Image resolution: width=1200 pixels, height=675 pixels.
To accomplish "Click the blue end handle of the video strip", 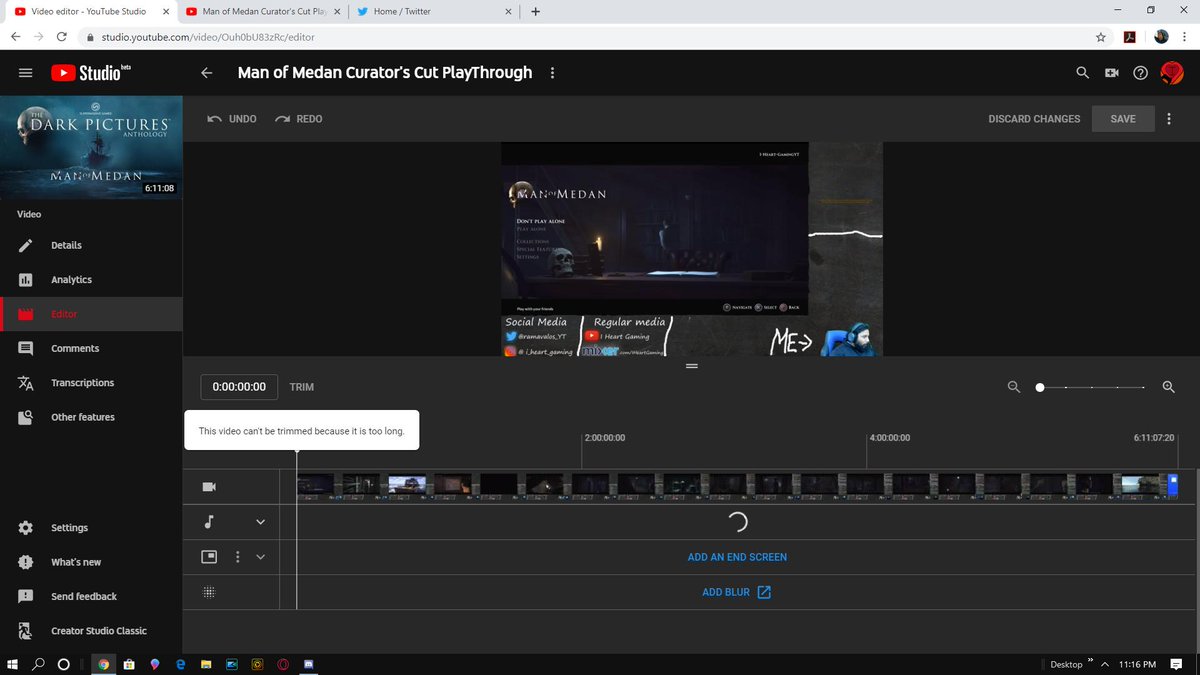I will [1174, 485].
